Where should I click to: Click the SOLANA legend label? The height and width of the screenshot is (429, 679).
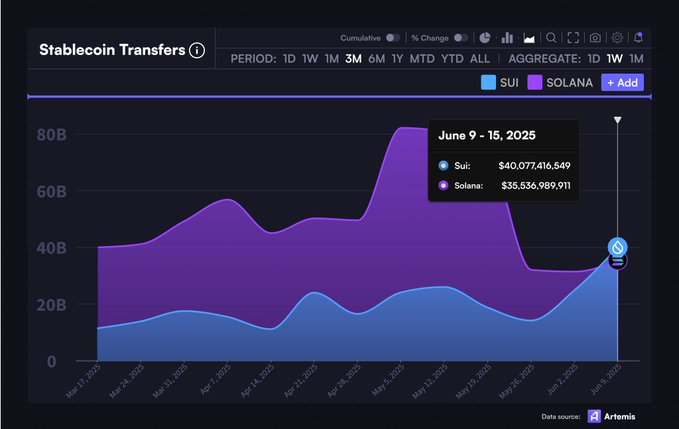(x=569, y=83)
